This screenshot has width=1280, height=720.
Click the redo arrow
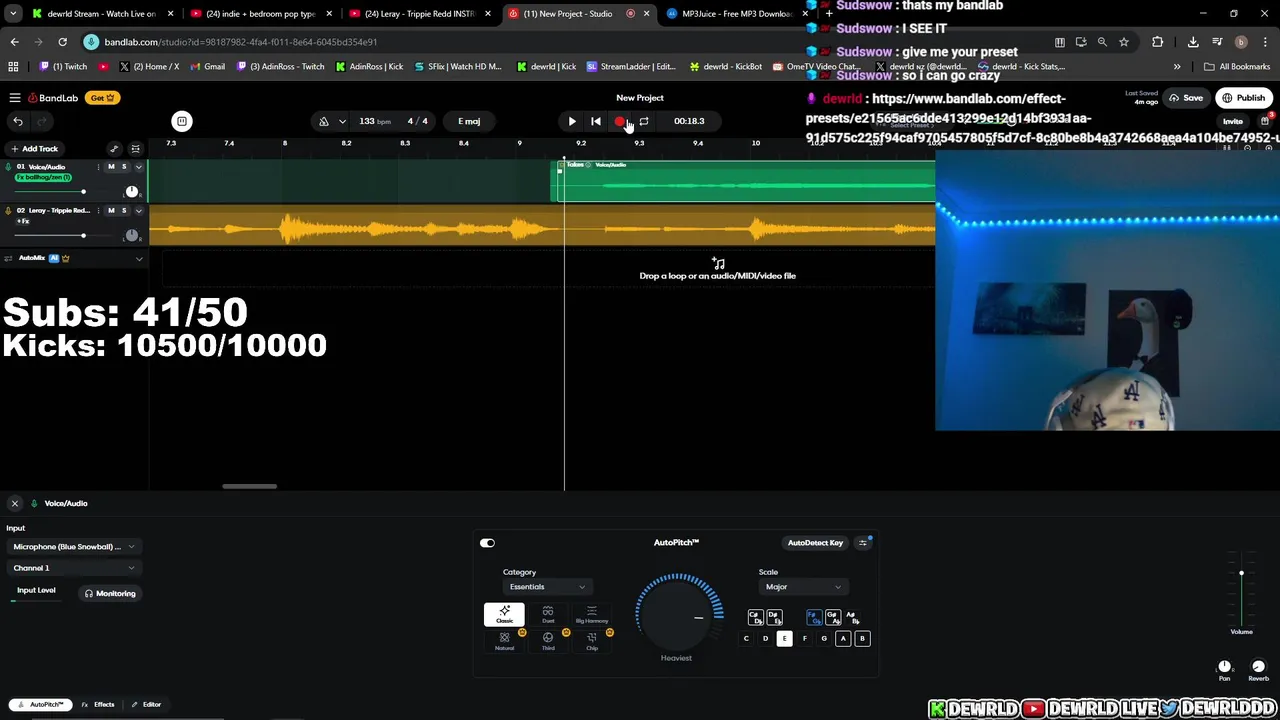tap(41, 121)
